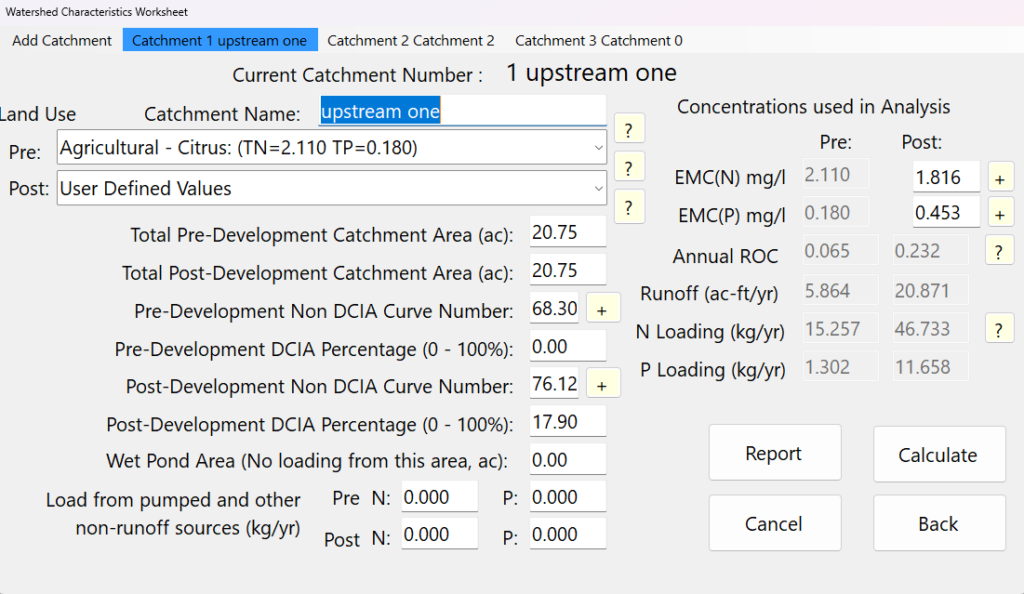Switch to Catchment 3 Catchment 0 tab

coord(598,41)
